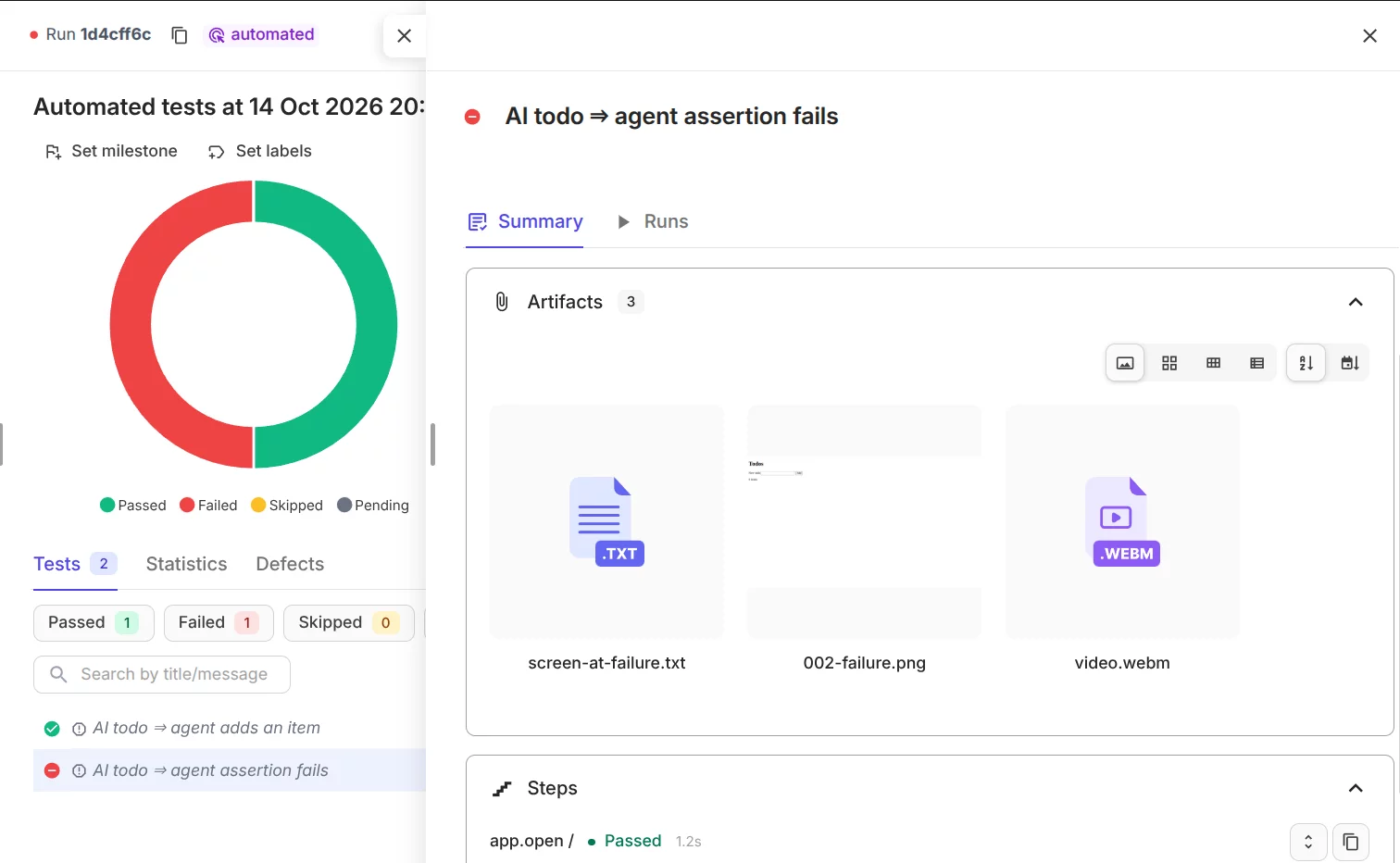
Task: Click Set labels
Action: [x=260, y=151]
